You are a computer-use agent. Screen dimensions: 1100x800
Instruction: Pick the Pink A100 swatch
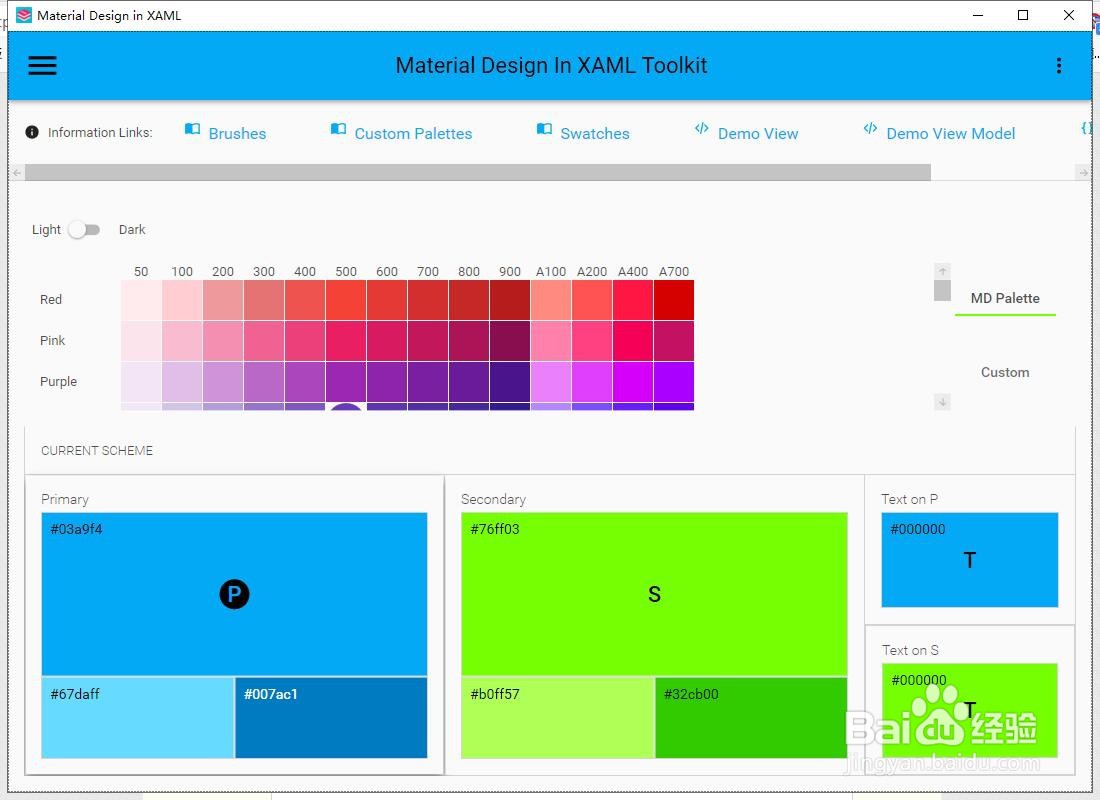tap(551, 341)
